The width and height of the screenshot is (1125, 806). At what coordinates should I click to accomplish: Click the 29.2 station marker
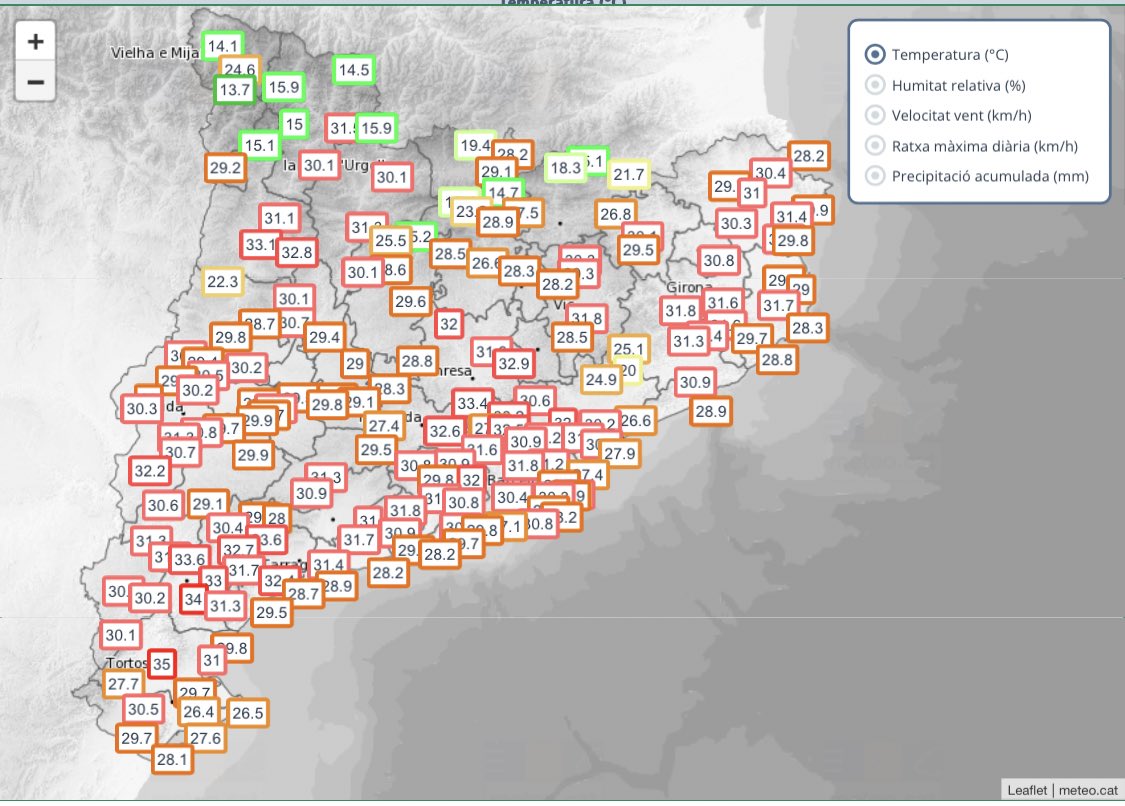click(225, 167)
